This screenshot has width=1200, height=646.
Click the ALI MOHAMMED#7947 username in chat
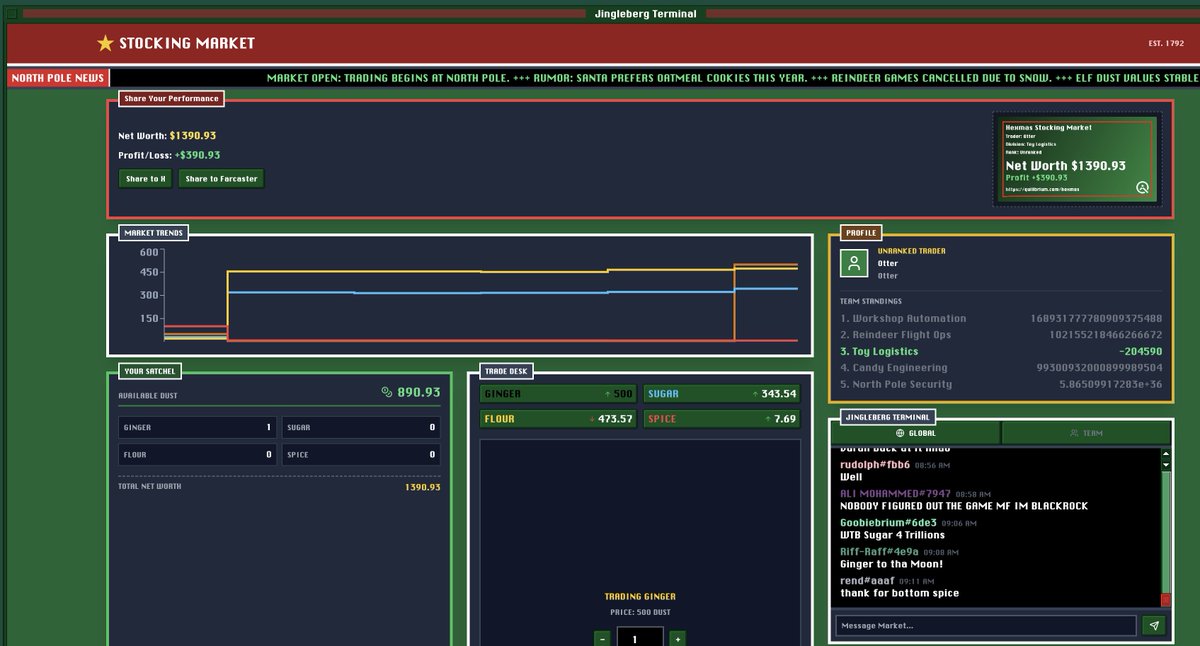[x=895, y=494]
